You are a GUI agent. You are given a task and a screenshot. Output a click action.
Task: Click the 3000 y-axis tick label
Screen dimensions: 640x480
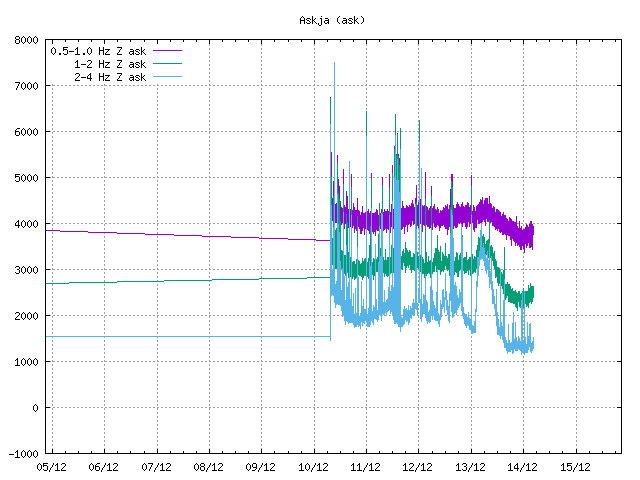coord(27,270)
